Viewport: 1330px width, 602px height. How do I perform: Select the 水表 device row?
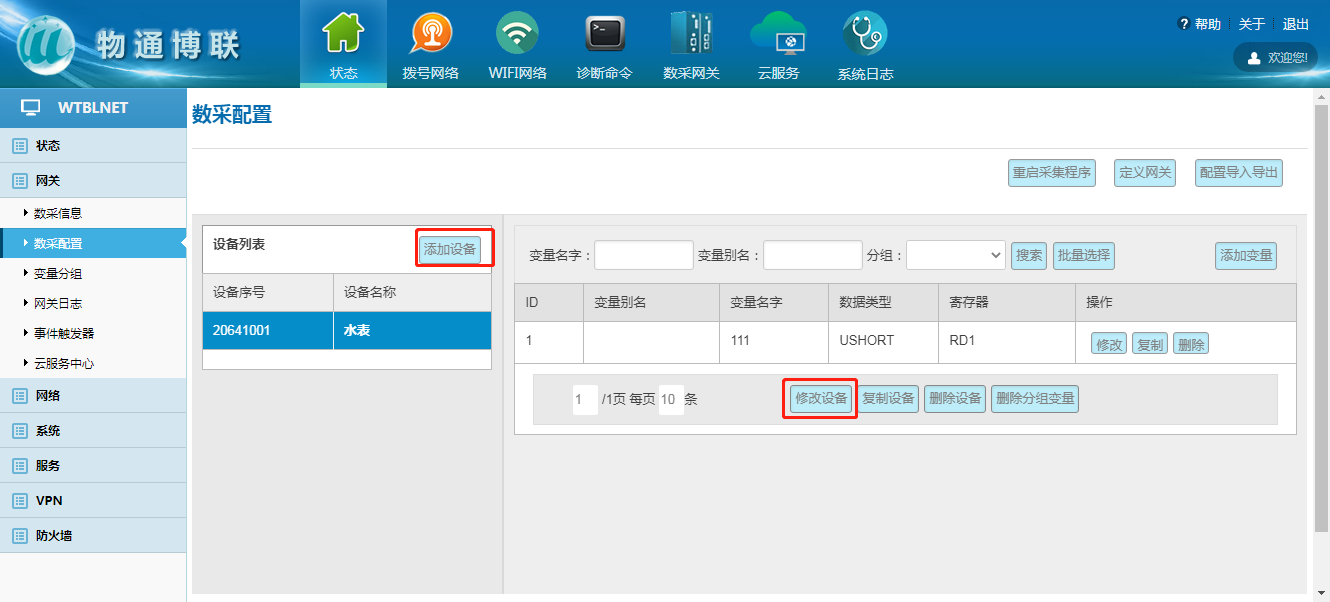[x=346, y=330]
